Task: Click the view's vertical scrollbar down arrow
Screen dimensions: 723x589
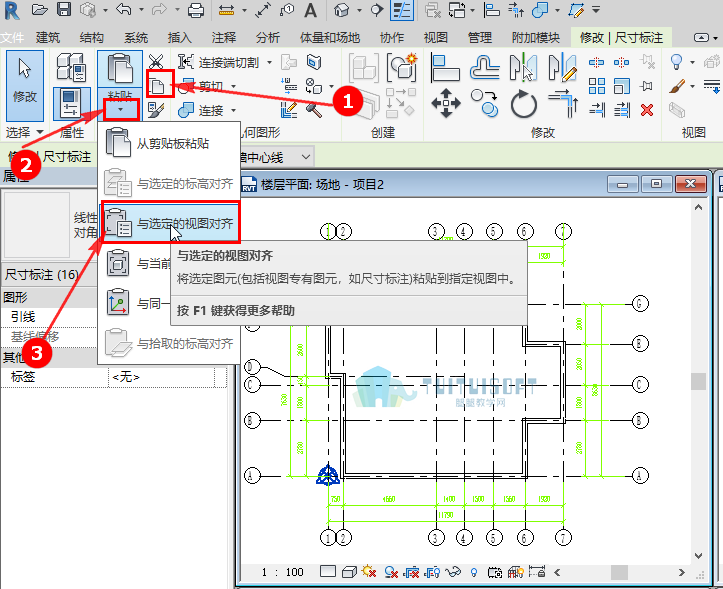Action: (698, 556)
